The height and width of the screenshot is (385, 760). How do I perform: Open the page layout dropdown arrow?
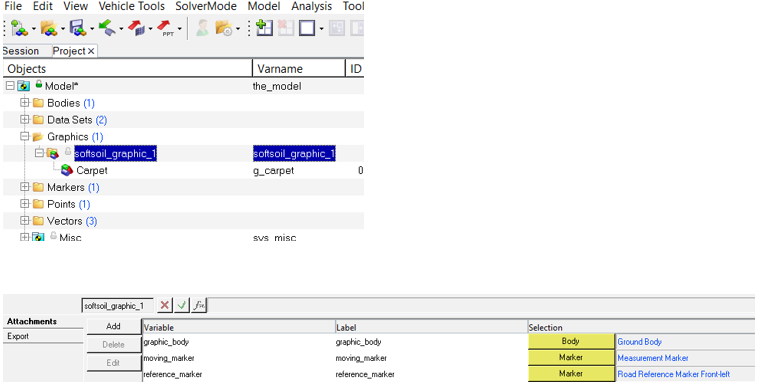[x=321, y=29]
